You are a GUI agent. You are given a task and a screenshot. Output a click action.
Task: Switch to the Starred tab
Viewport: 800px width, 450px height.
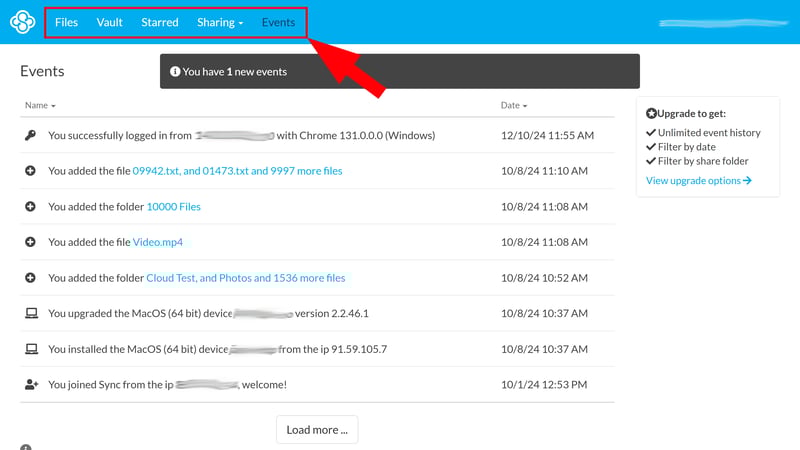click(x=159, y=22)
